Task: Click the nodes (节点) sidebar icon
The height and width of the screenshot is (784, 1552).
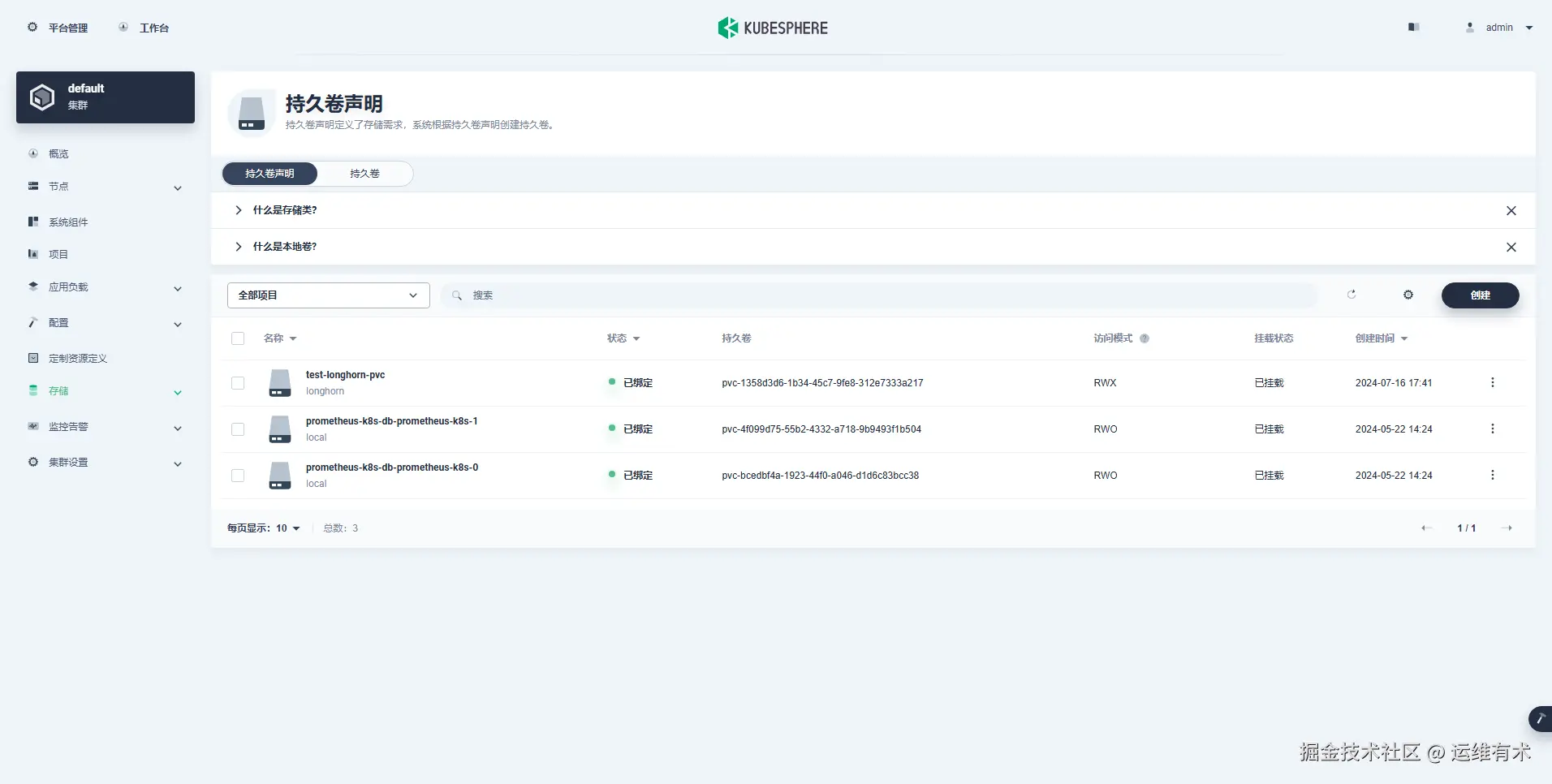Action: (33, 186)
